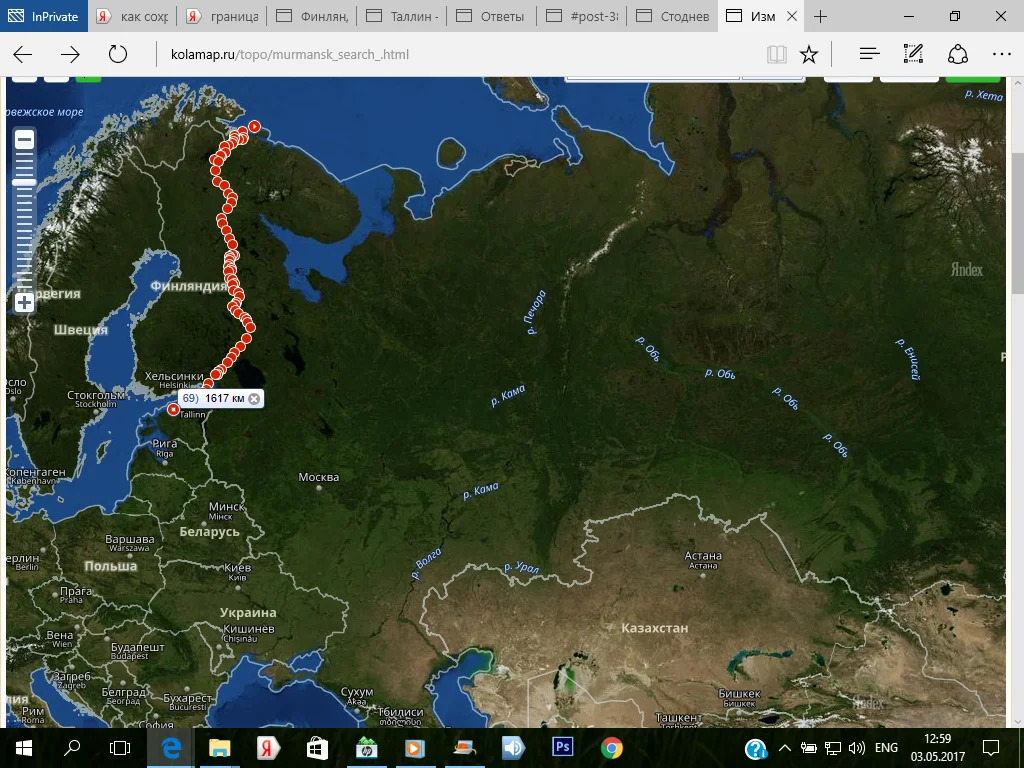Open the Action Center notifications

tap(991, 748)
